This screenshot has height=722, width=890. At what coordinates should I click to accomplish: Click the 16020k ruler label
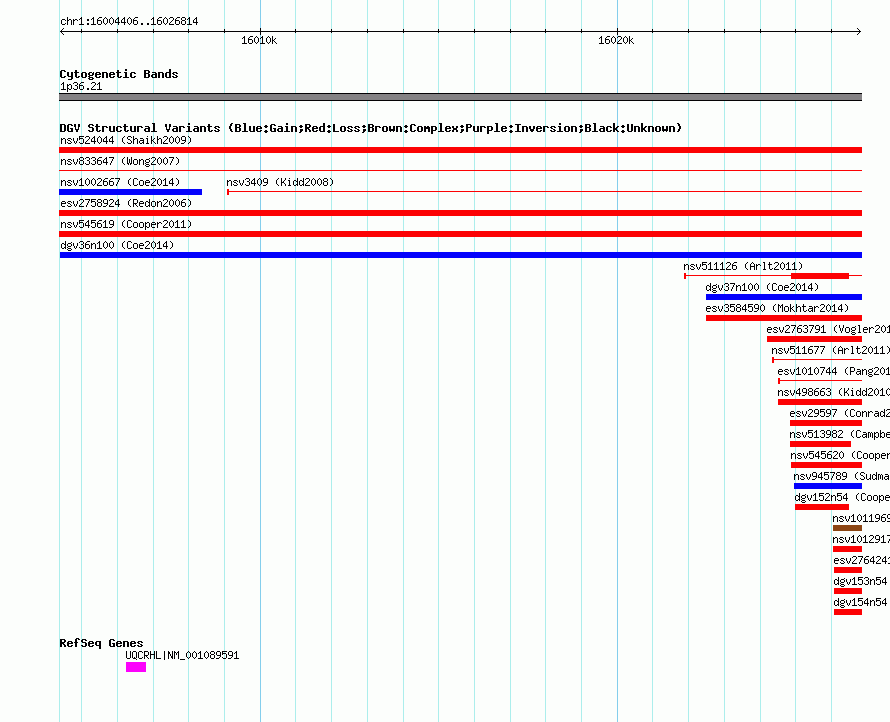616,40
